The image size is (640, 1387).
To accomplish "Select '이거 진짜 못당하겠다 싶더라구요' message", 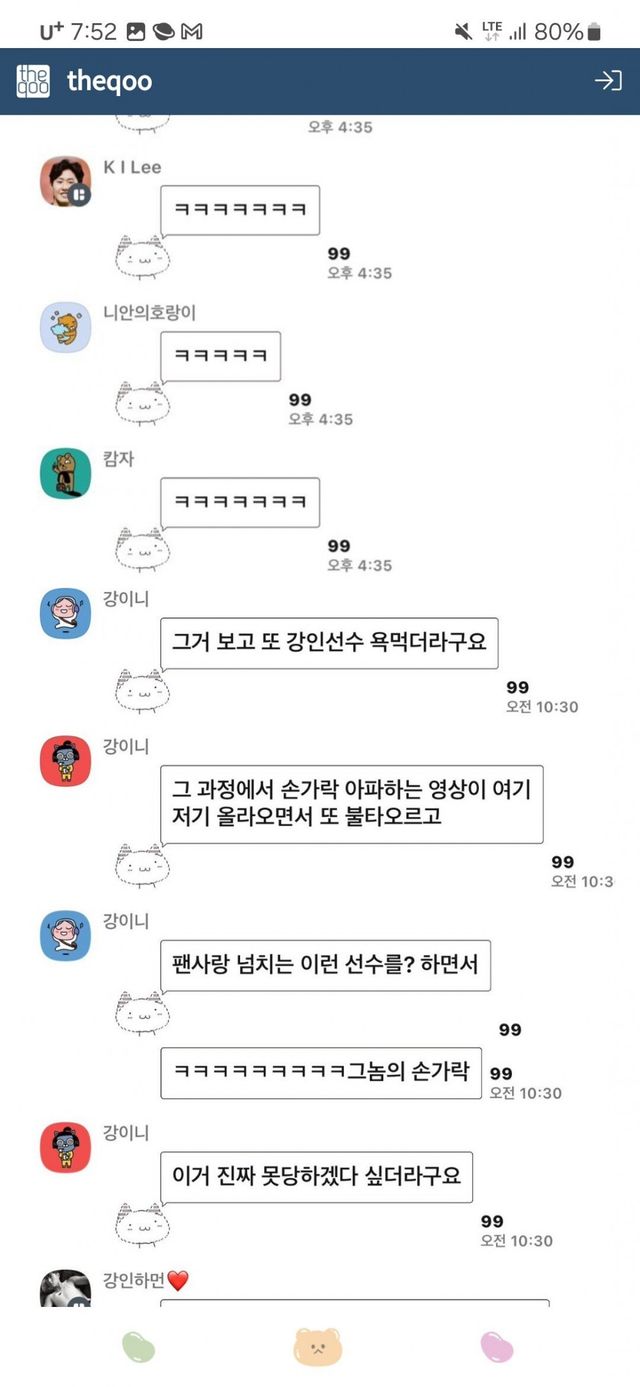I will (316, 1177).
